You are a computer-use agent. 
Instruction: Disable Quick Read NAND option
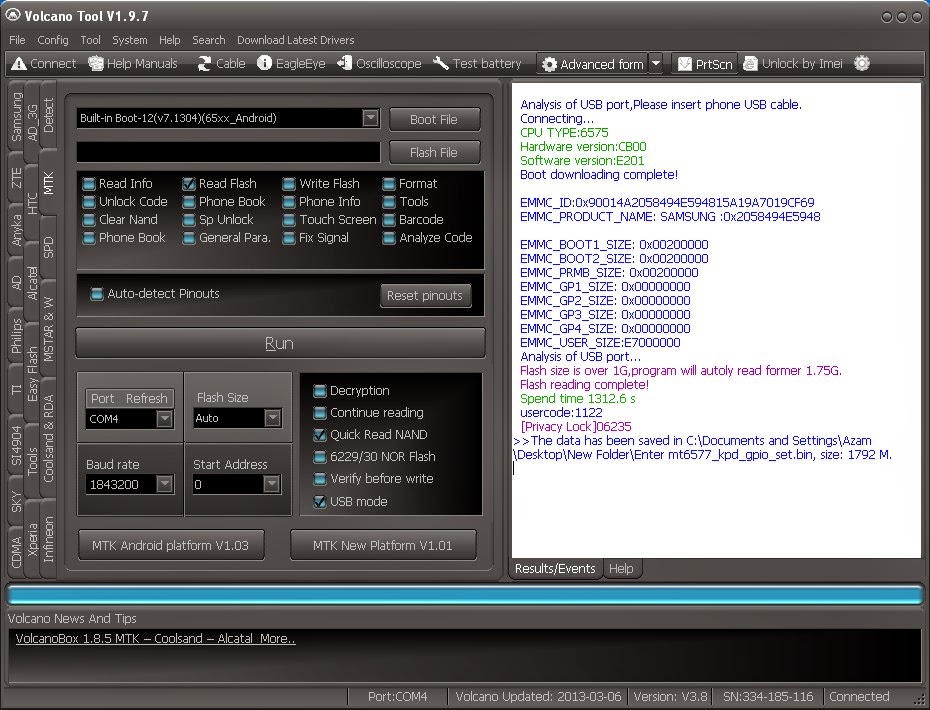click(320, 435)
